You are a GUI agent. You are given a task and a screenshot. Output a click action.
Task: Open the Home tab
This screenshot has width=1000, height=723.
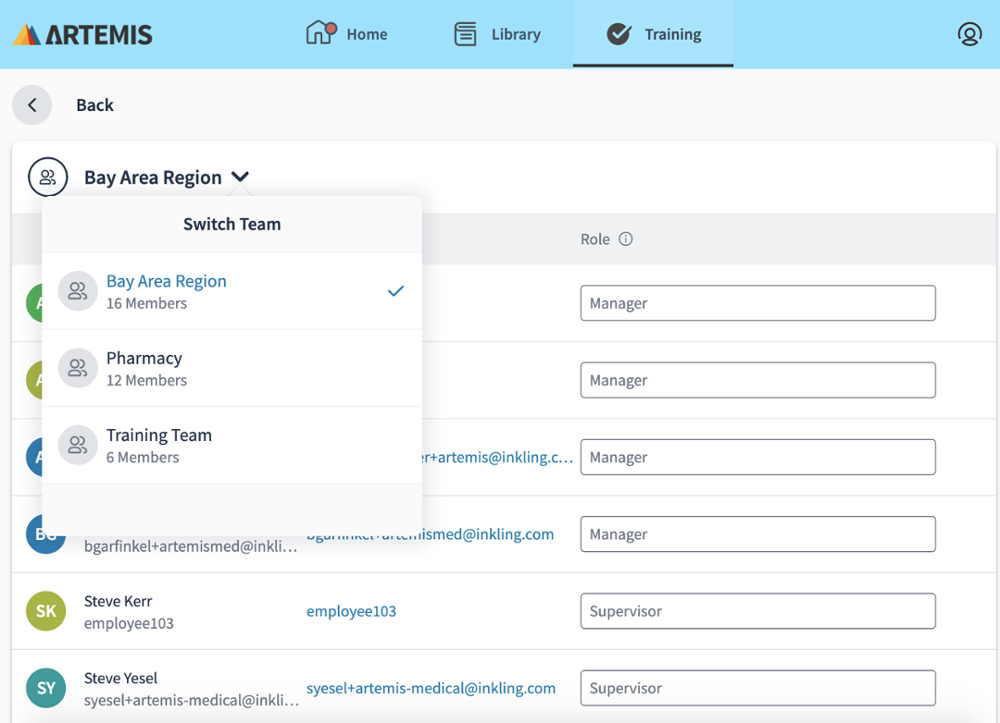347,34
